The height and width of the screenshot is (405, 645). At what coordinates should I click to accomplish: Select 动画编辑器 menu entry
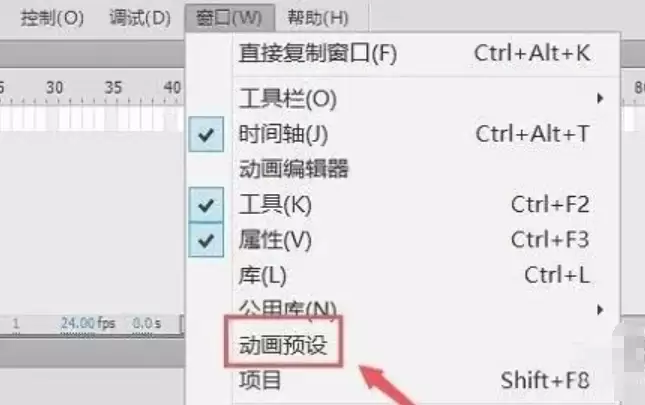(415, 169)
